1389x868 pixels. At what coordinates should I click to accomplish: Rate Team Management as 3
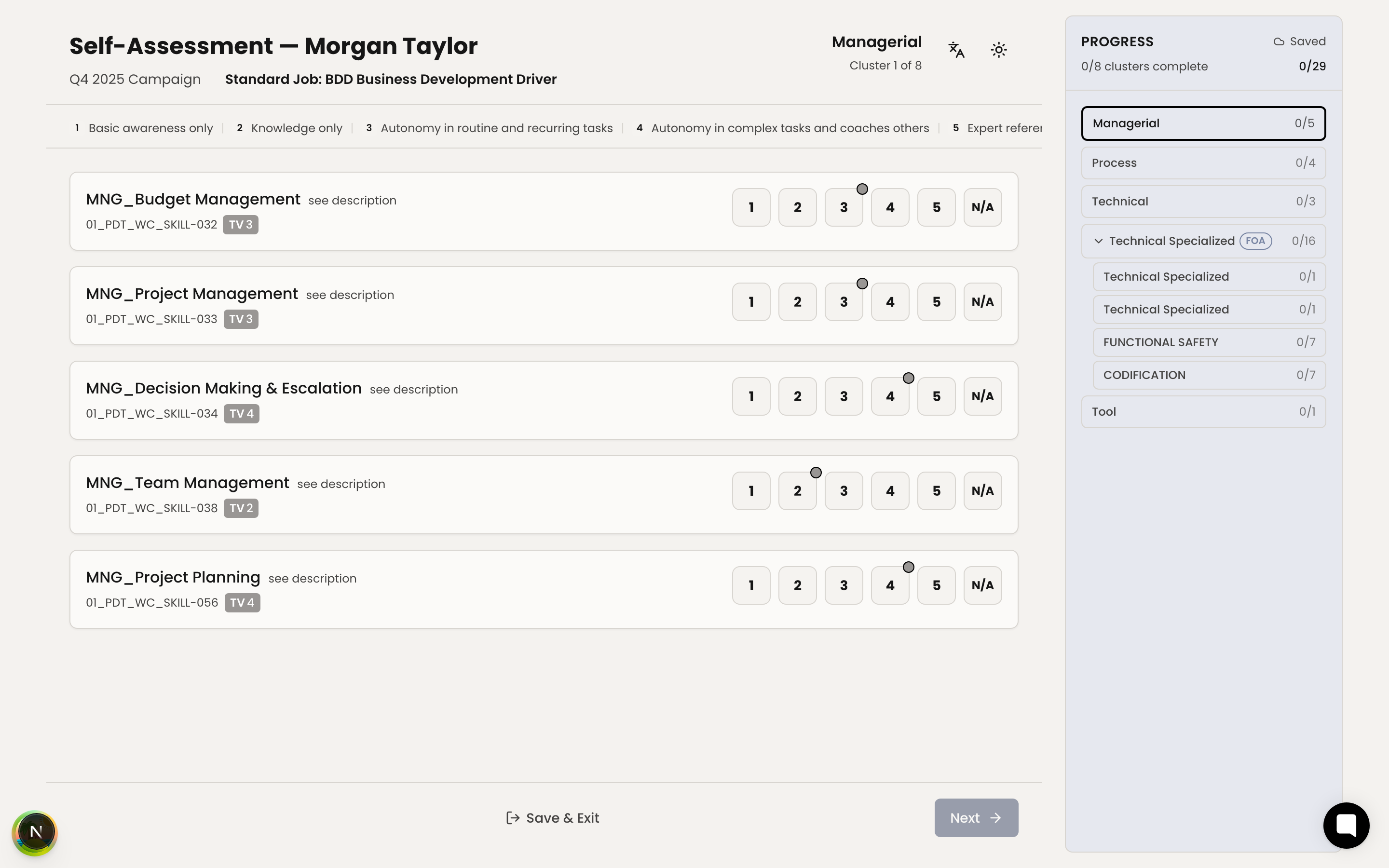[844, 491]
